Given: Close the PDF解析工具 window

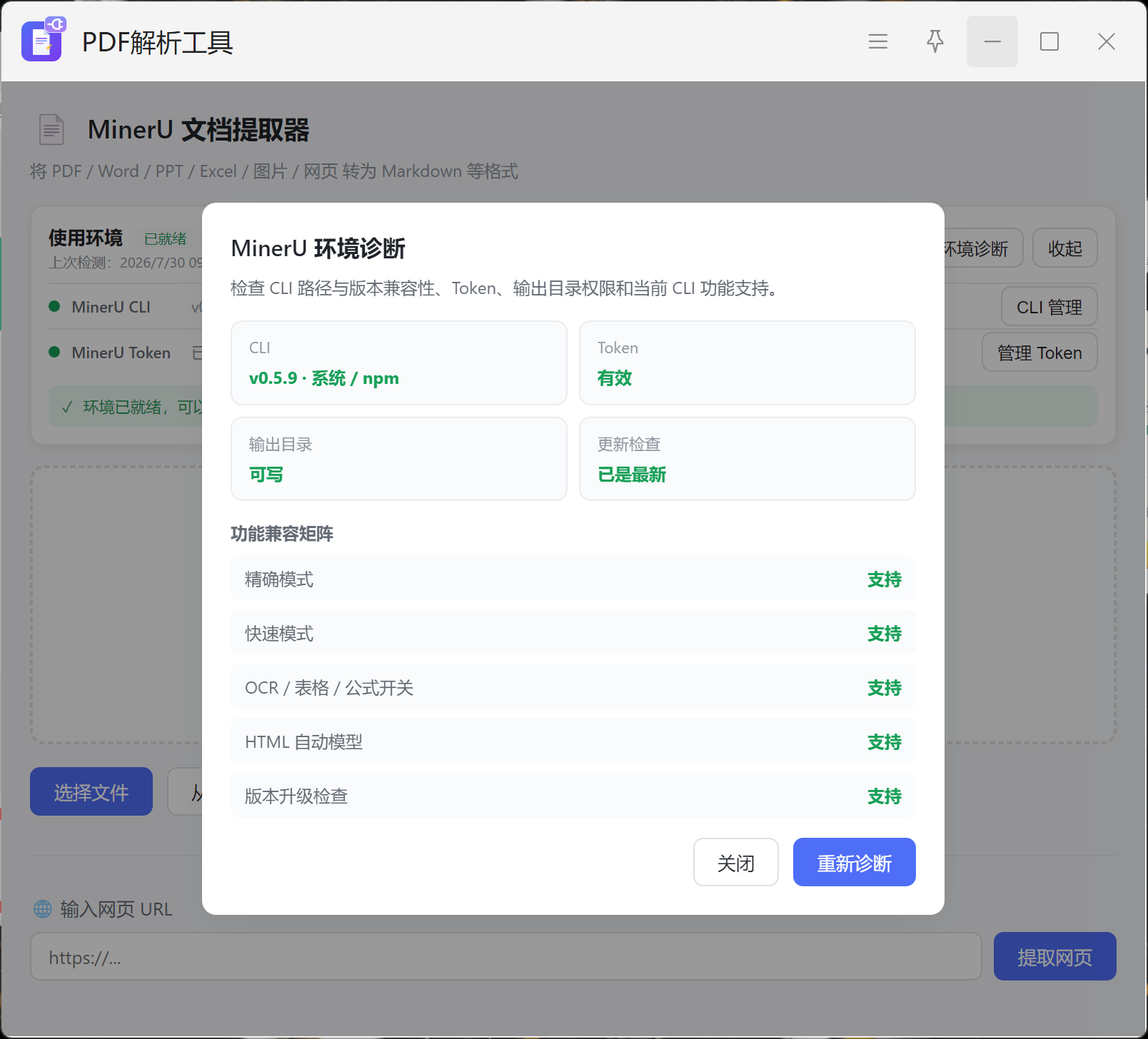Looking at the screenshot, I should click(x=1107, y=41).
